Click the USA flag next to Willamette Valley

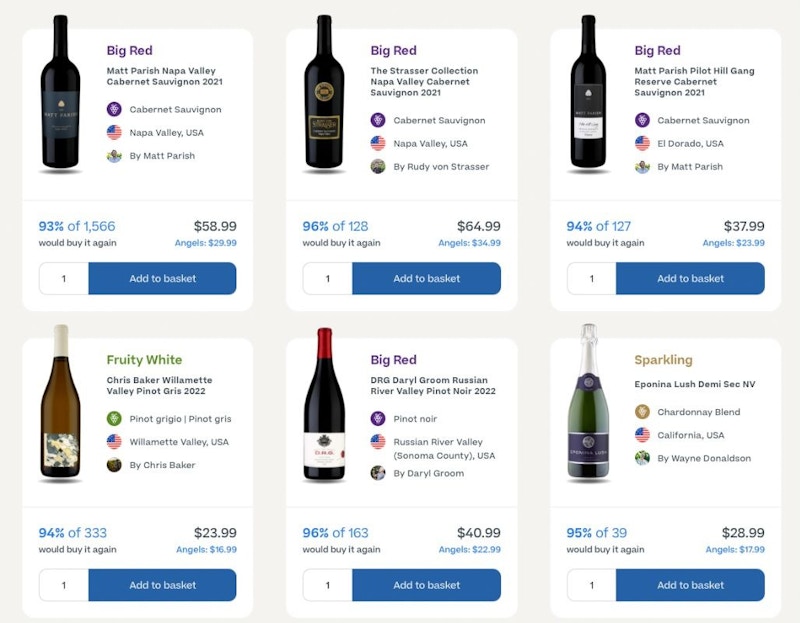pos(114,442)
